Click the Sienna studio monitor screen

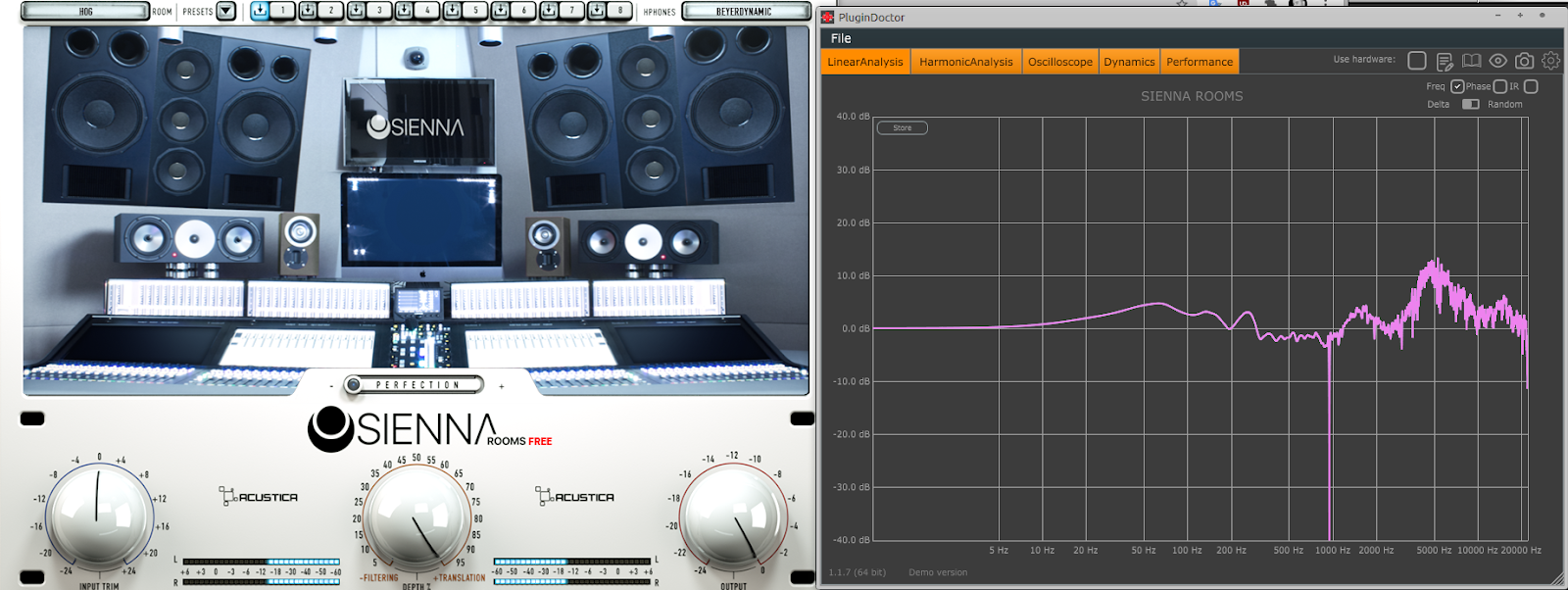(x=419, y=123)
